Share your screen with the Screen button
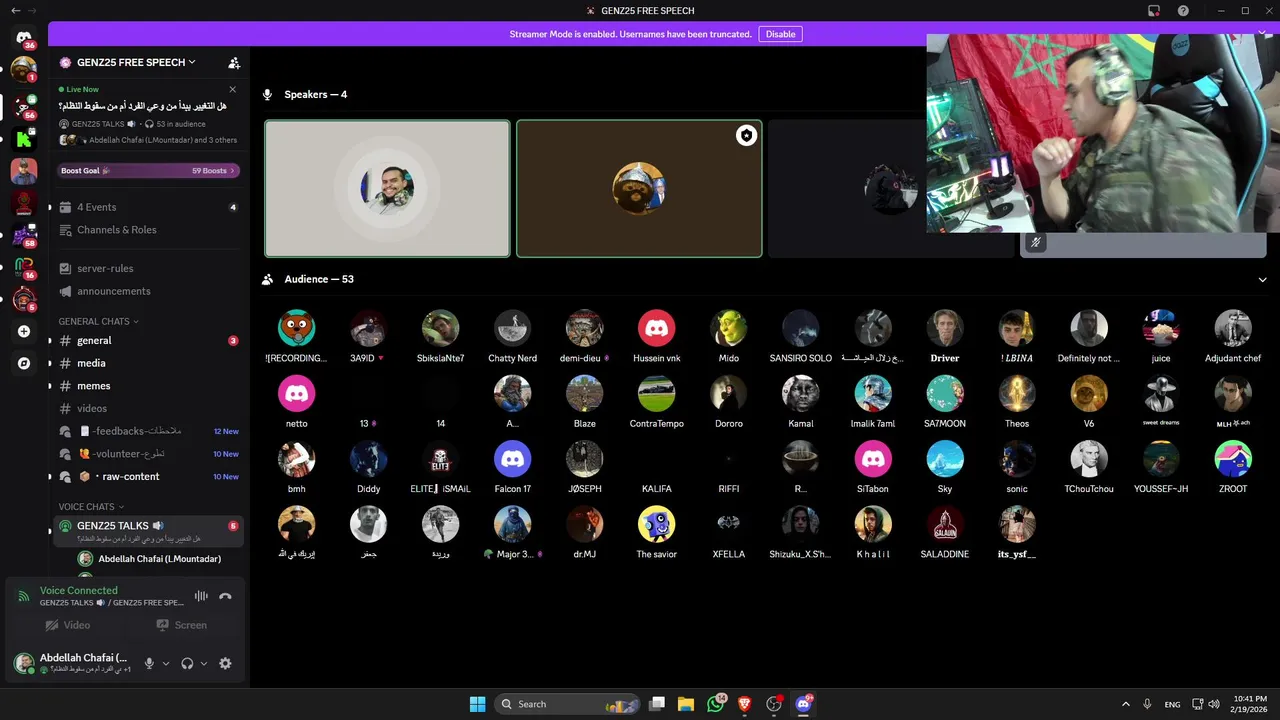 (181, 625)
